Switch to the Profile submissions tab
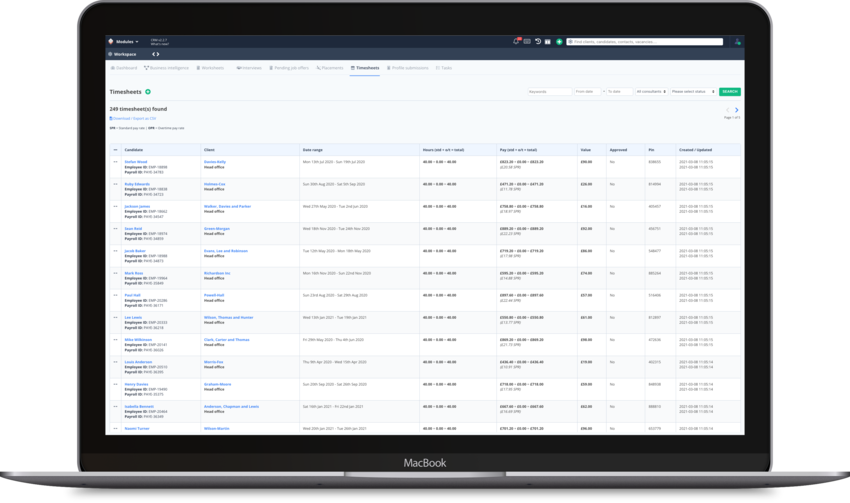The image size is (850, 503). (x=408, y=68)
